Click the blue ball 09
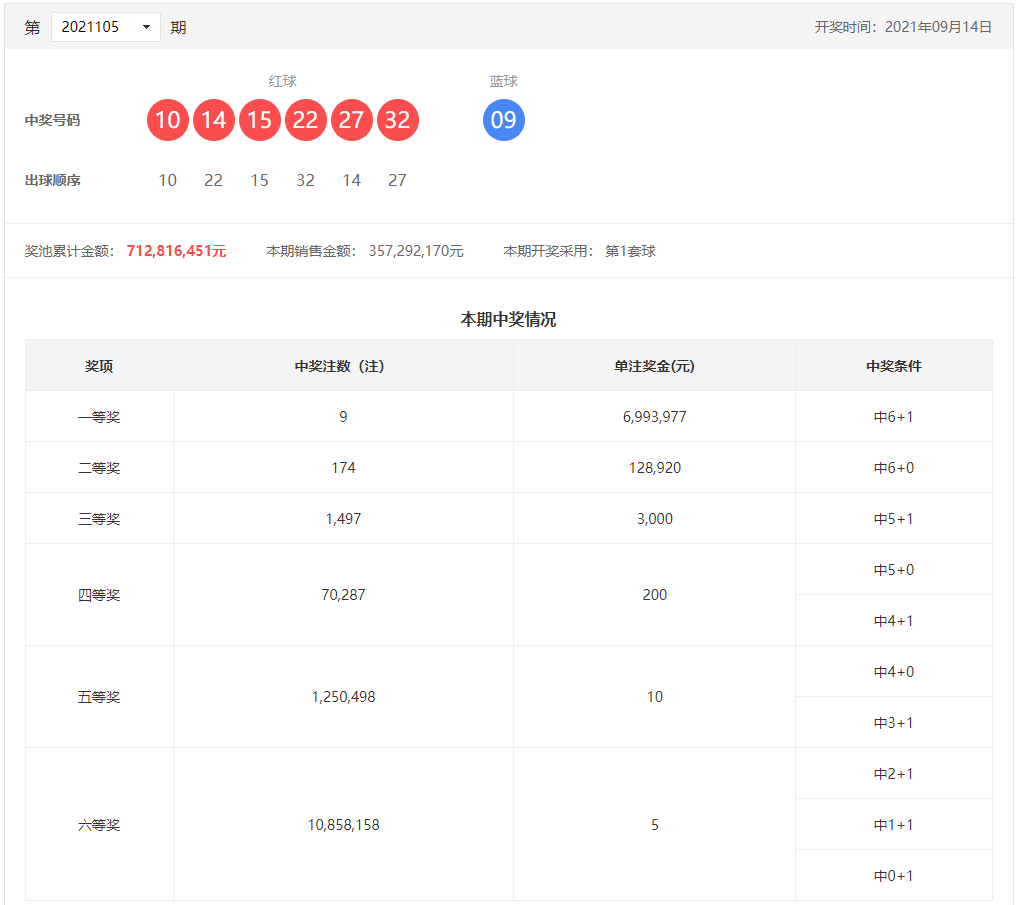This screenshot has height=905, width=1019. tap(504, 120)
